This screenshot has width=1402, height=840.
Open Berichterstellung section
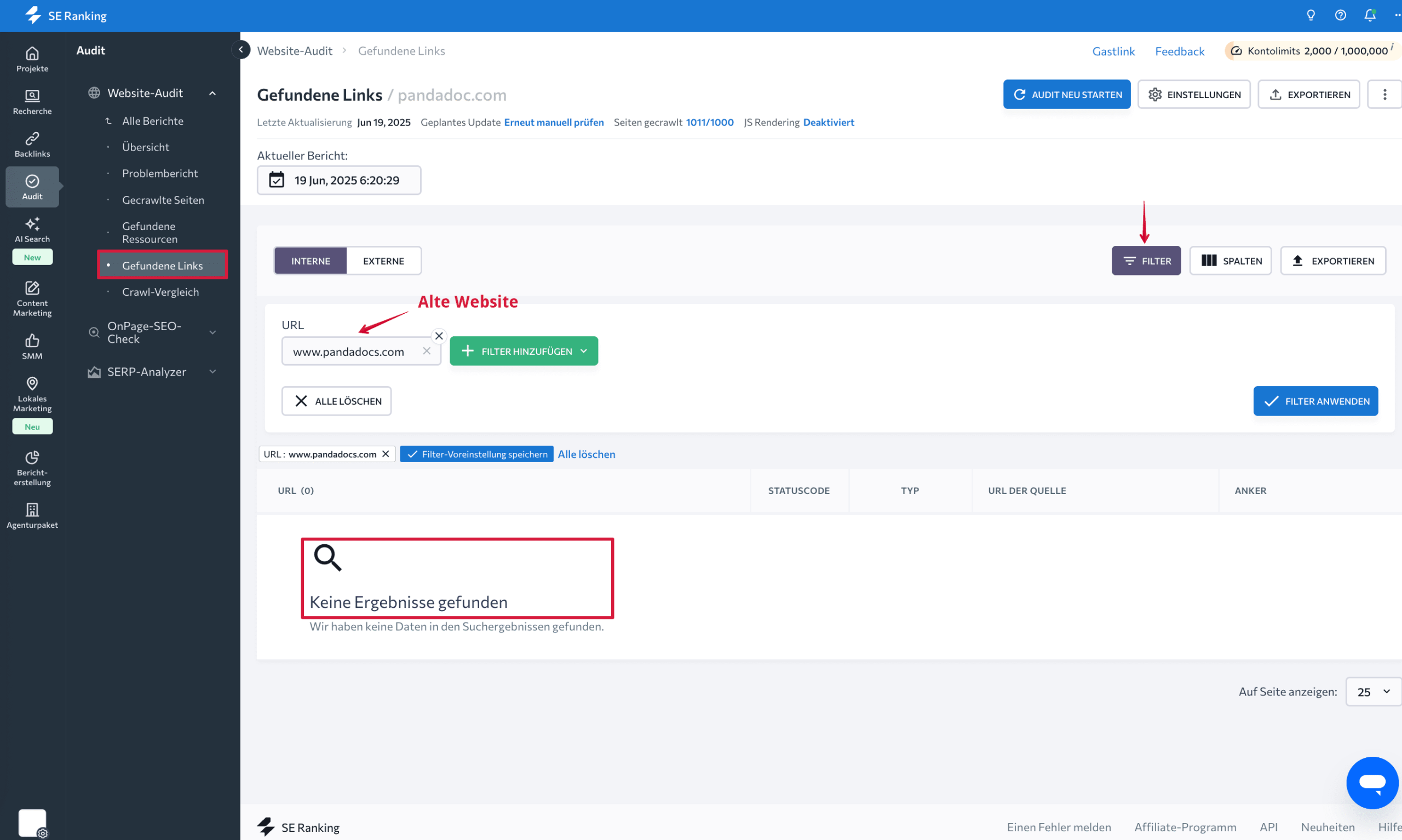coord(32,469)
